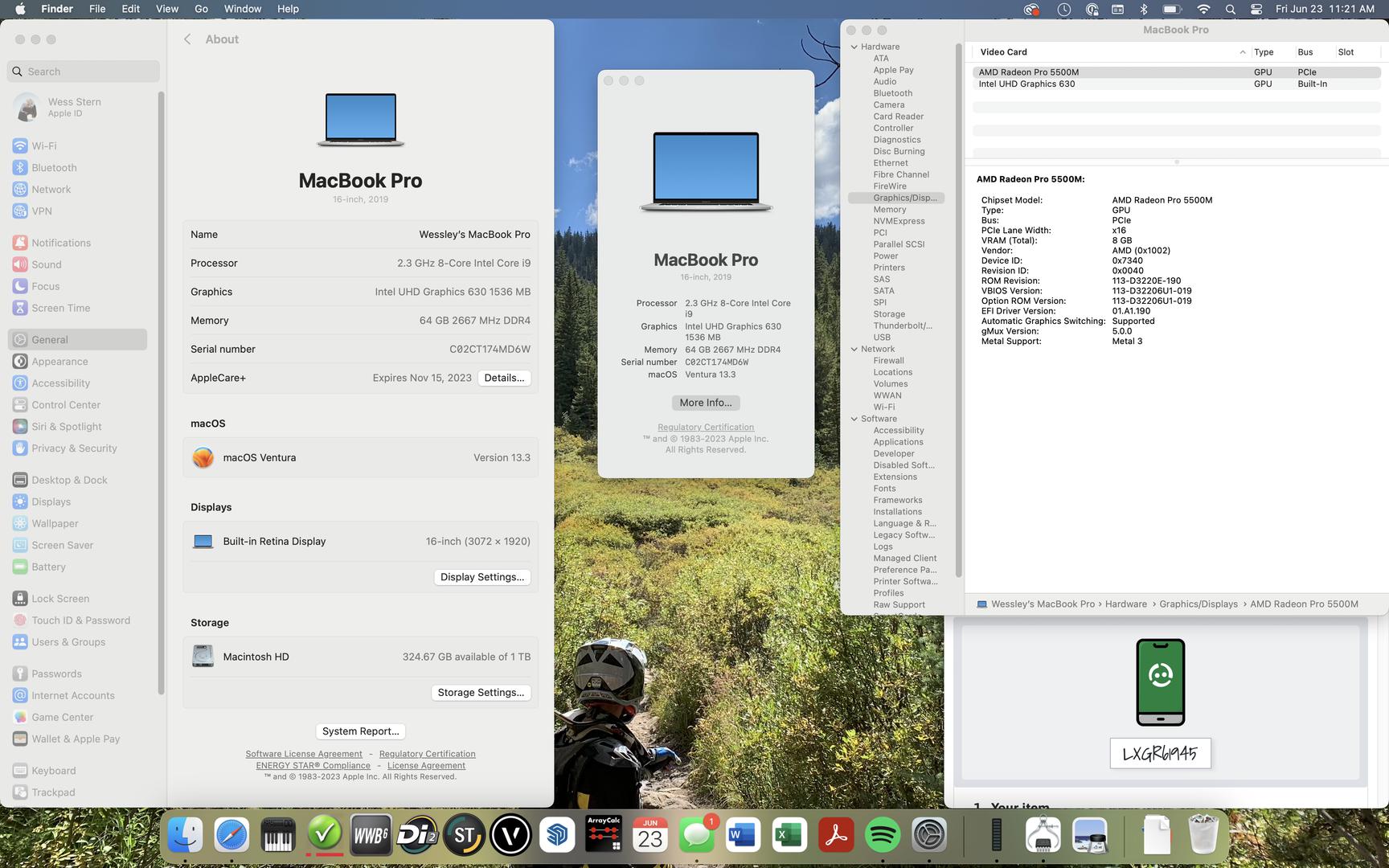Collapse the Software section in System Information

click(x=854, y=419)
